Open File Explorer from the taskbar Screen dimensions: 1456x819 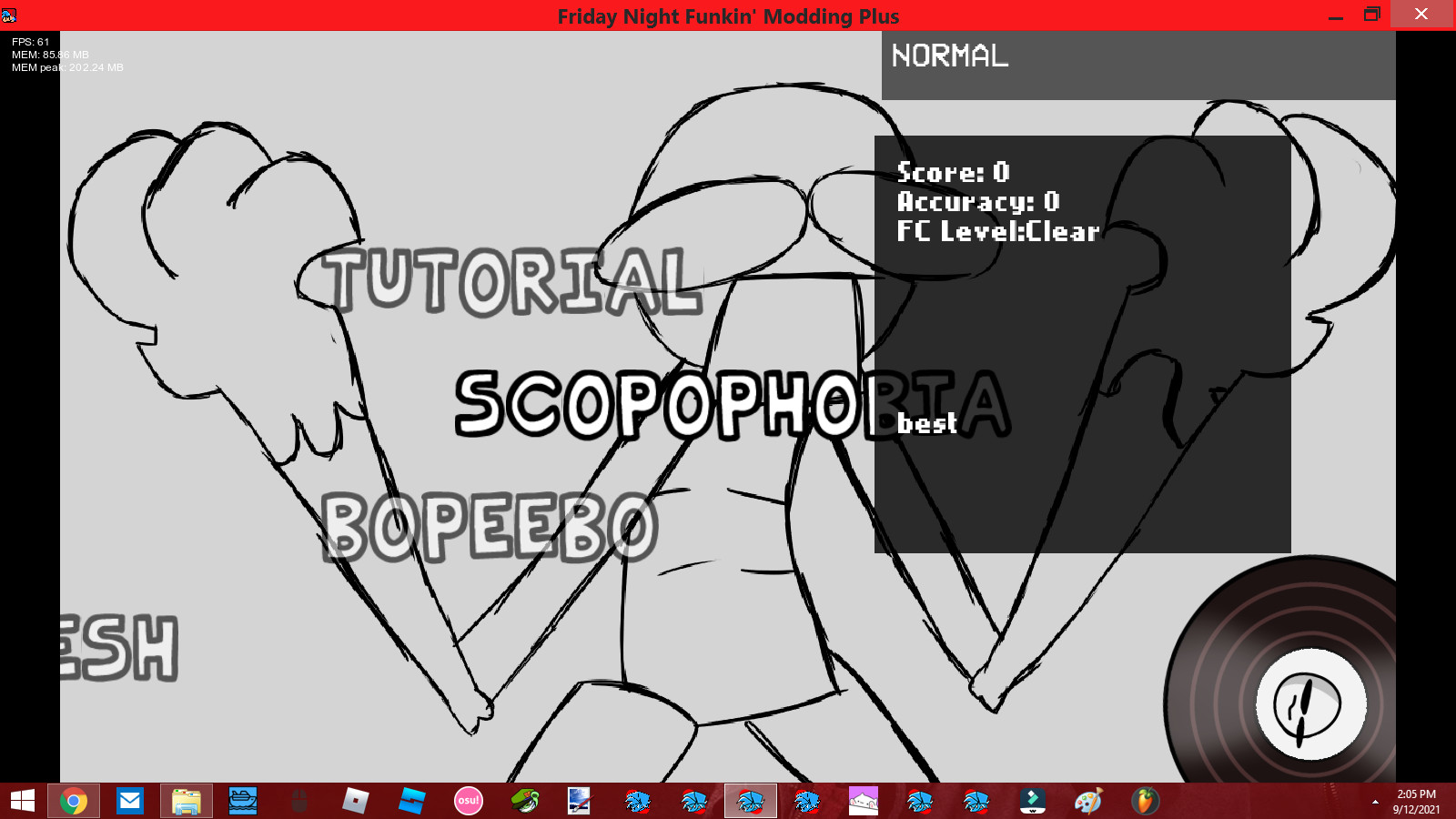(187, 801)
